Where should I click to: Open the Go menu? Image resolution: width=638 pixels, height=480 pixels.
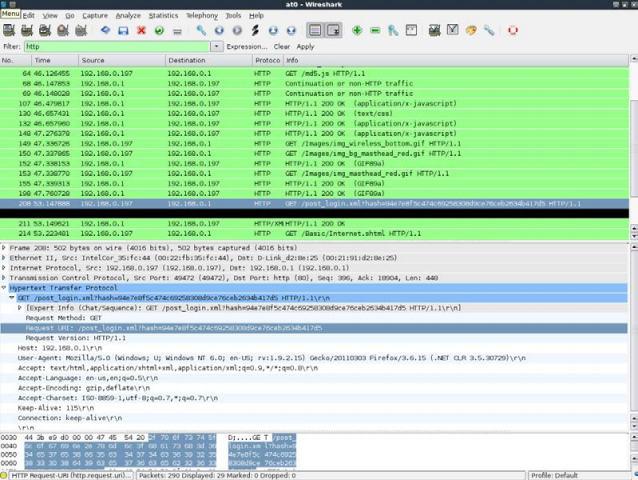click(x=70, y=15)
